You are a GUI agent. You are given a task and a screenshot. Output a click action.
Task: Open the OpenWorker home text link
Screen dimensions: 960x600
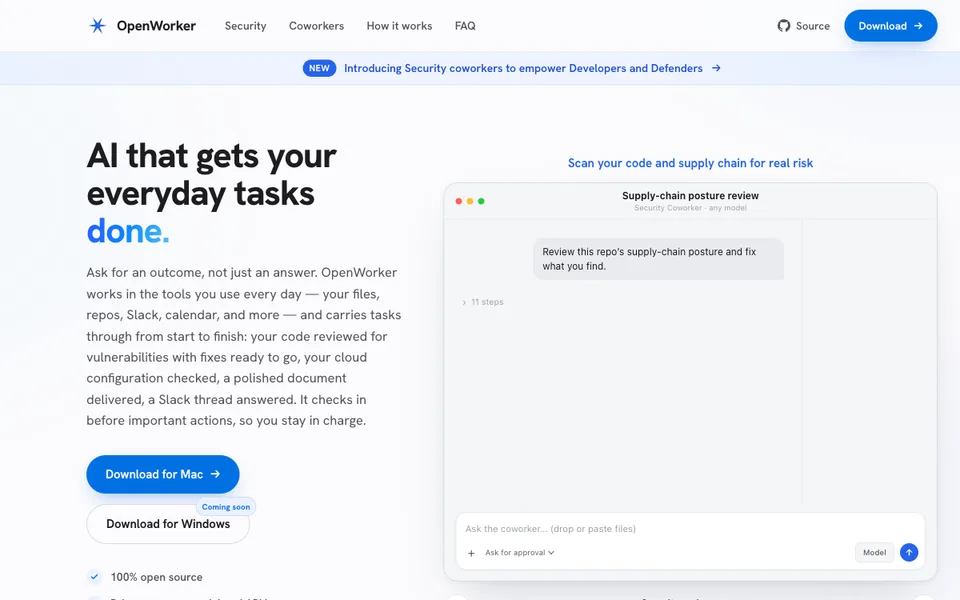156,26
